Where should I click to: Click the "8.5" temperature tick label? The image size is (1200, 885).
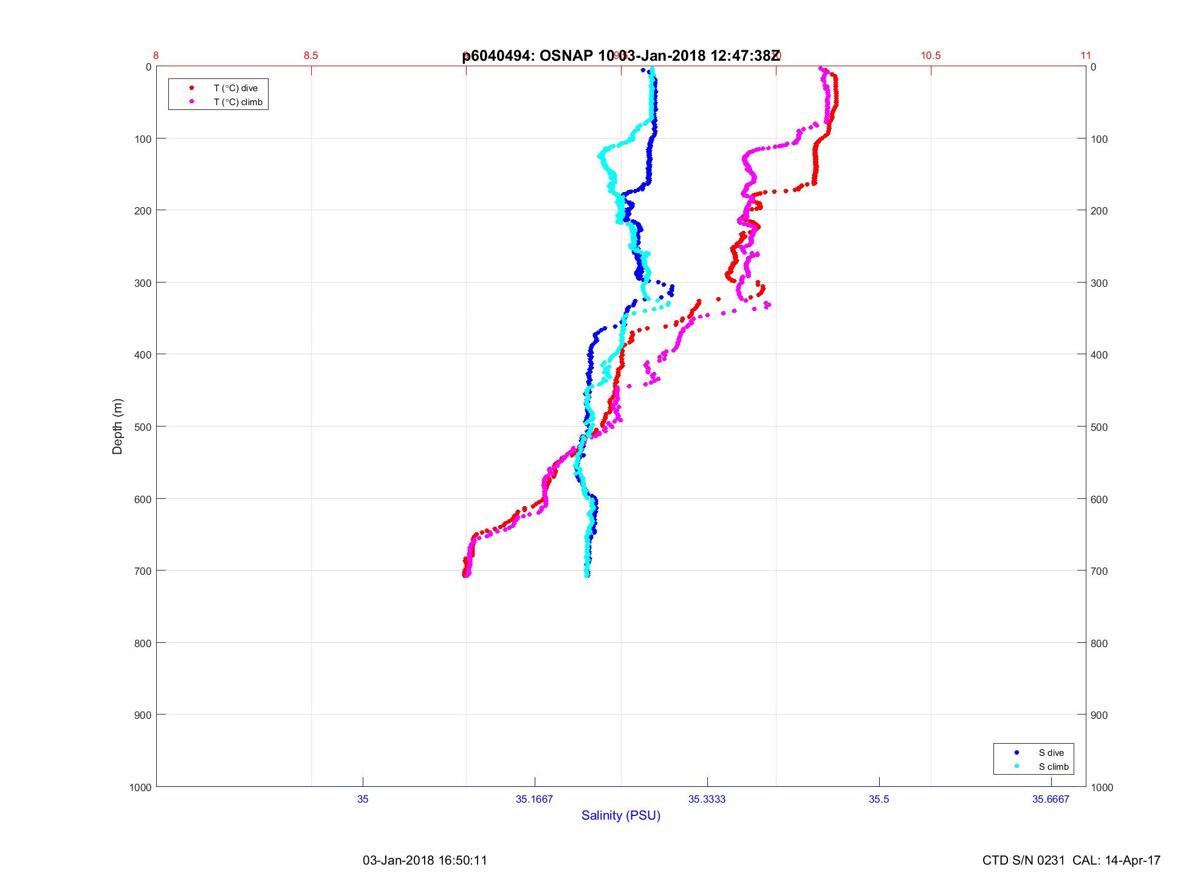click(311, 56)
